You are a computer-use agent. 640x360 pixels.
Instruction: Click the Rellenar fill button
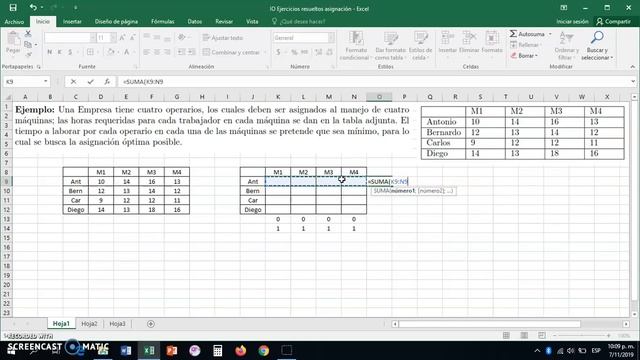click(x=525, y=45)
